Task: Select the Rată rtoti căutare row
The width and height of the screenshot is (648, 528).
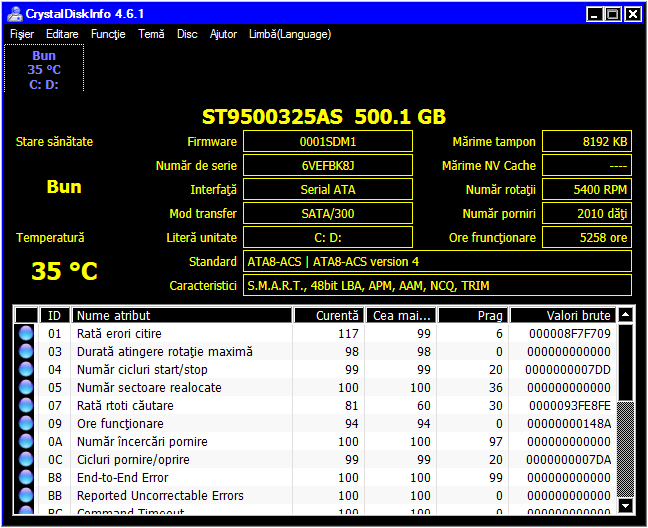Action: 315,405
